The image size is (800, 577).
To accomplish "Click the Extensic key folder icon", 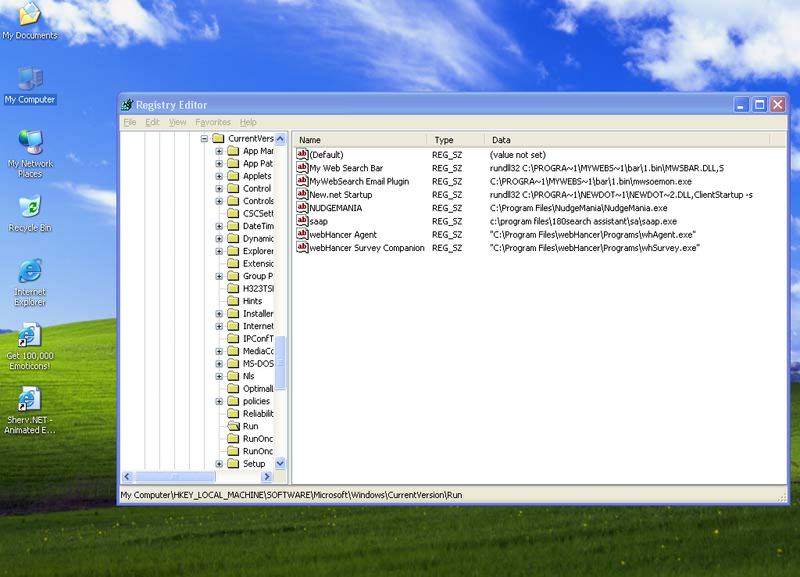I will point(233,263).
